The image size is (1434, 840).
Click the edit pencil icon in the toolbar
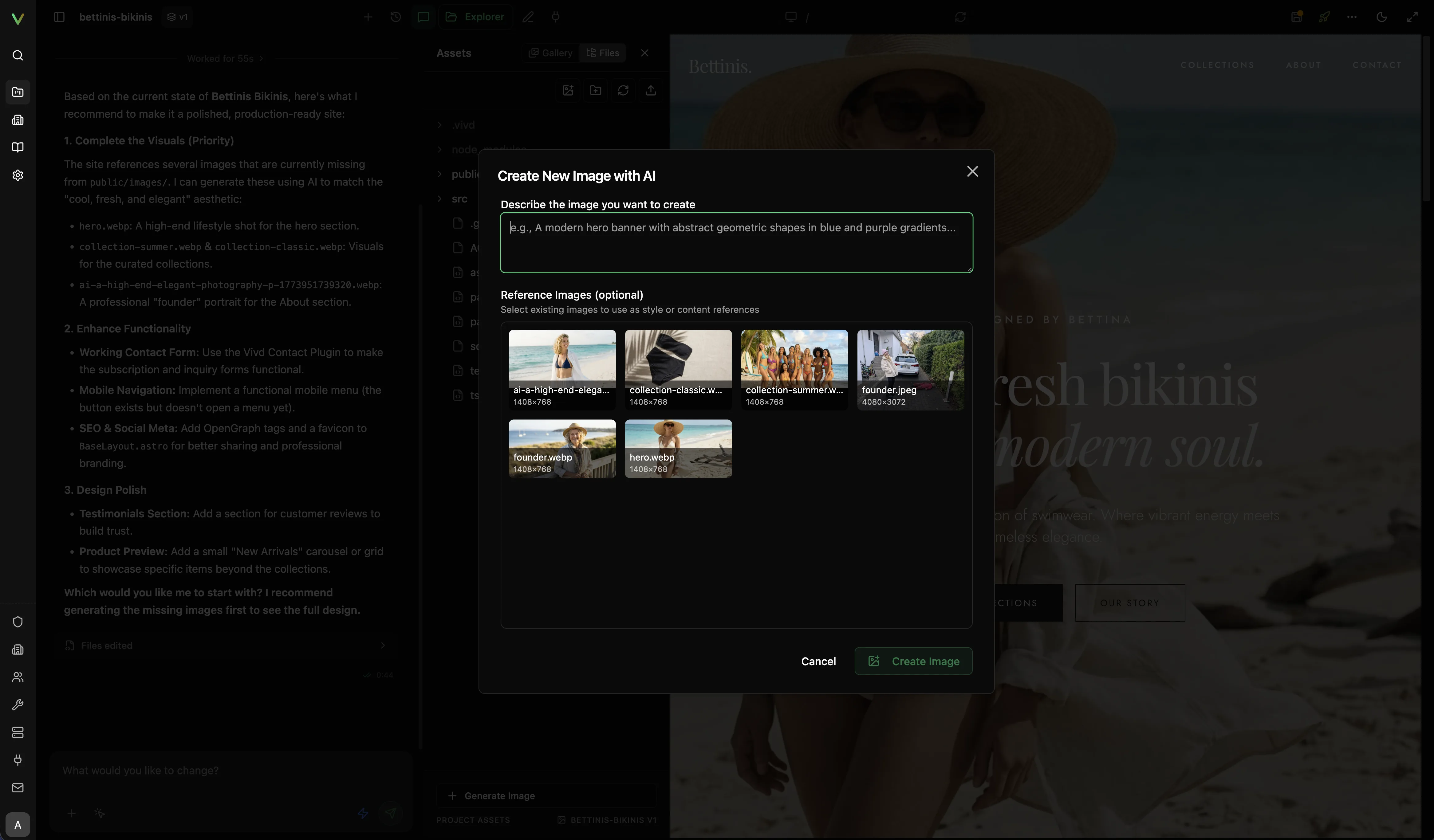(x=528, y=17)
